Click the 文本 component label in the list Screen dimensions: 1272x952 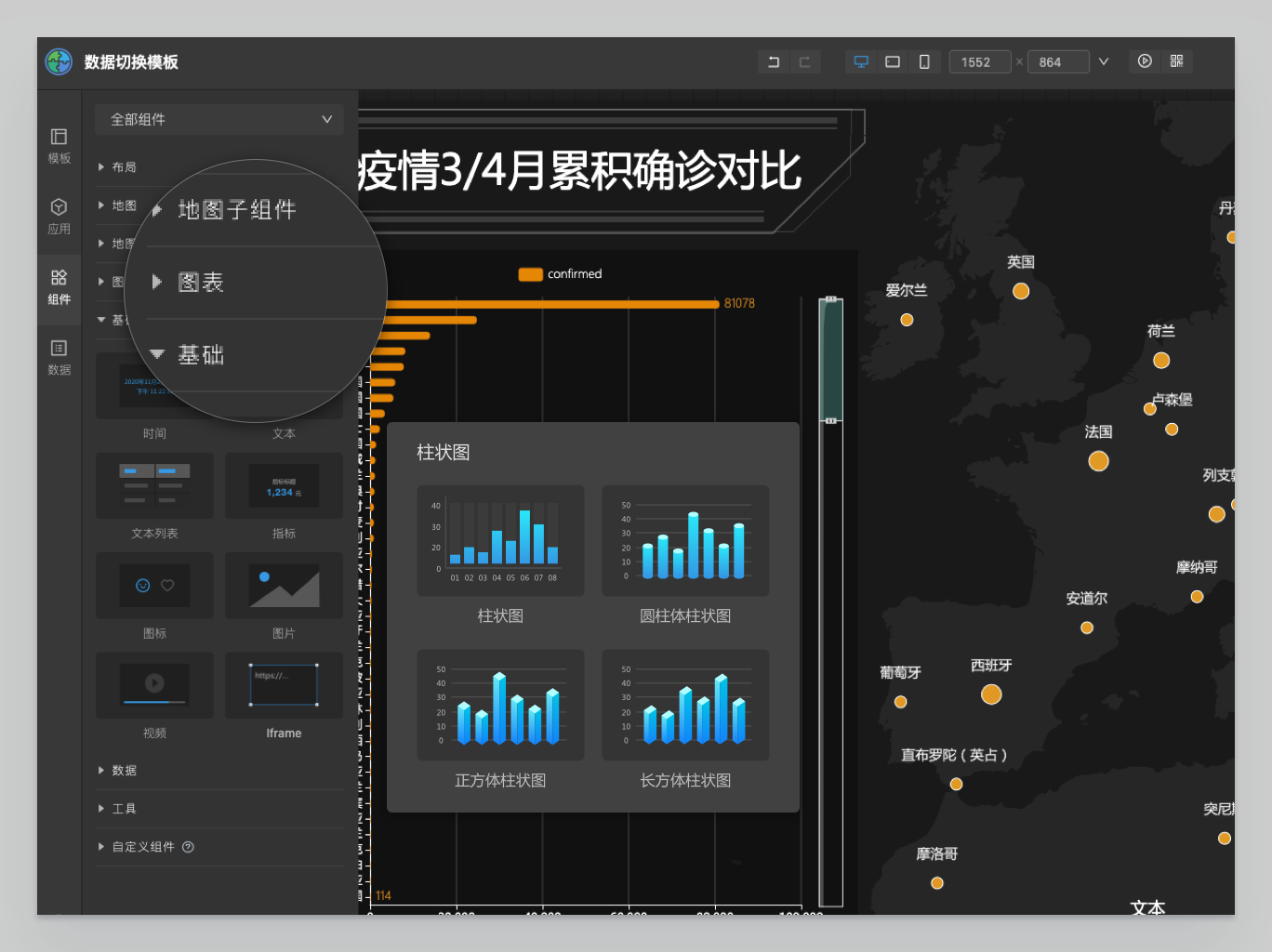point(284,434)
